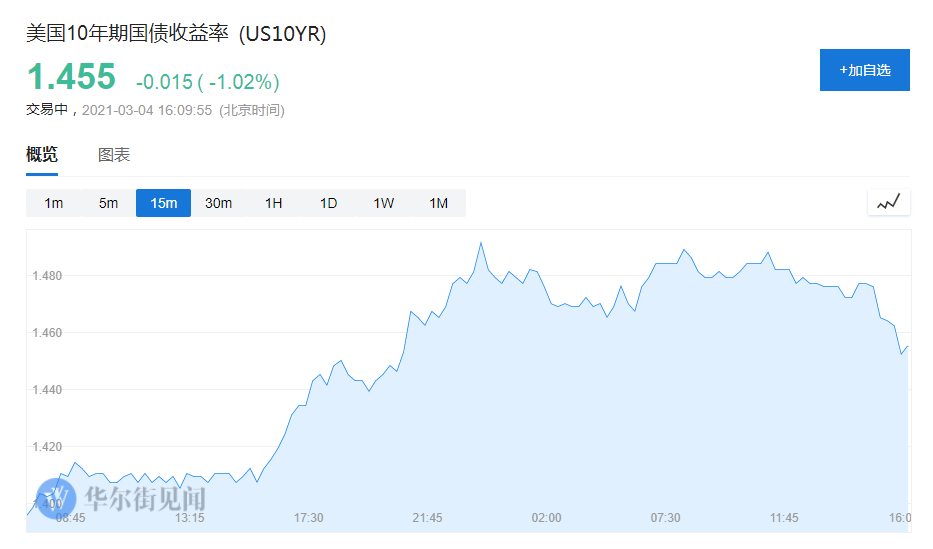Switch to the 30m interval
933x549 pixels.
coord(218,203)
